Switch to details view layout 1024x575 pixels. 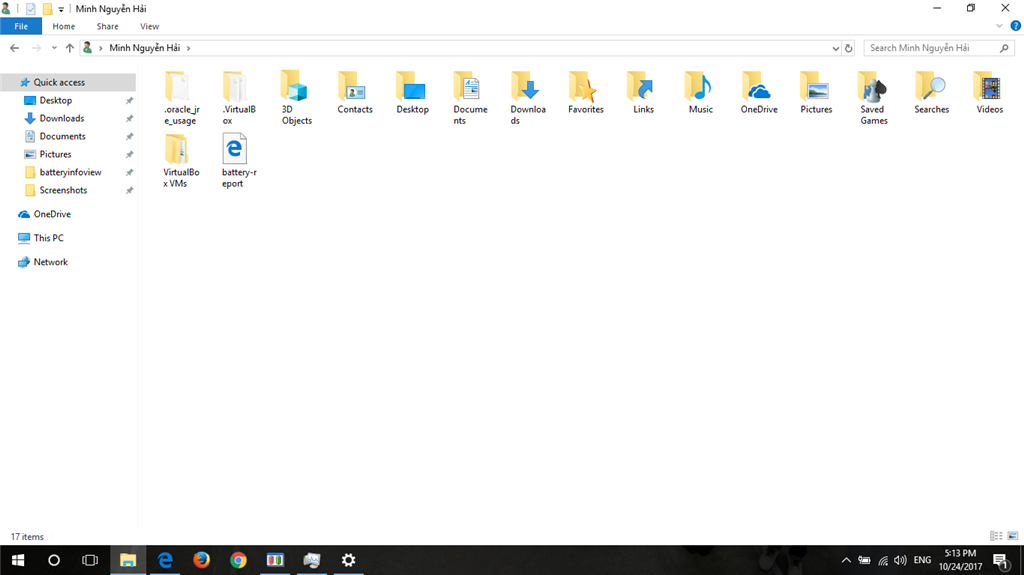coord(996,536)
